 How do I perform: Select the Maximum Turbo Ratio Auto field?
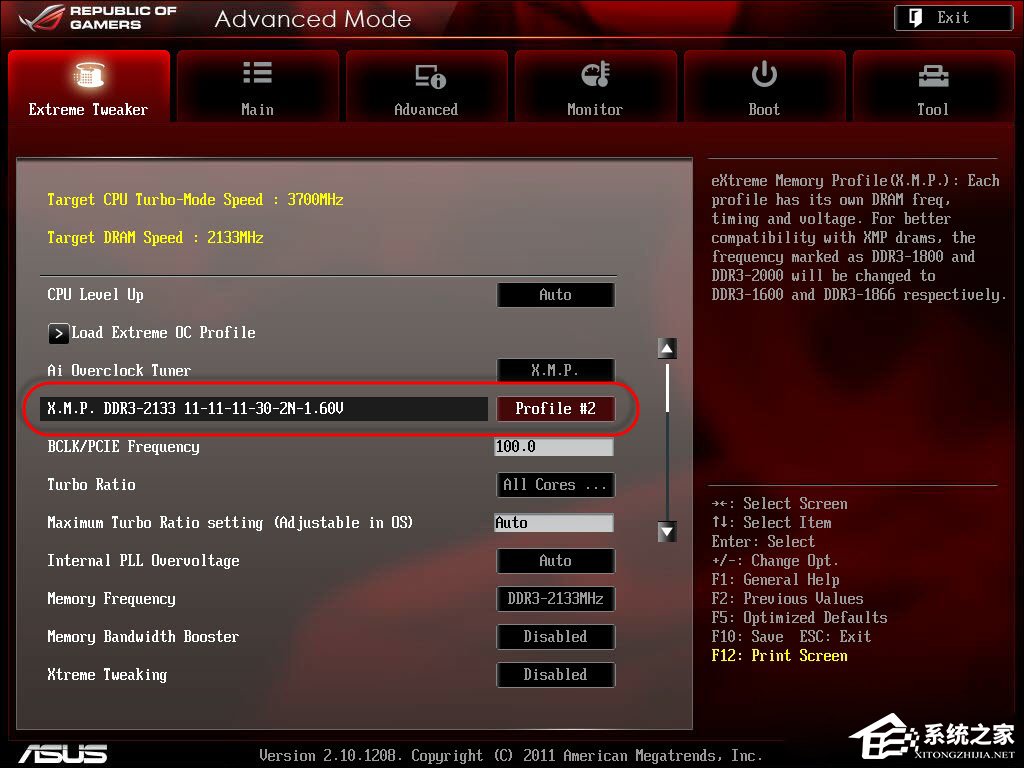pos(554,522)
